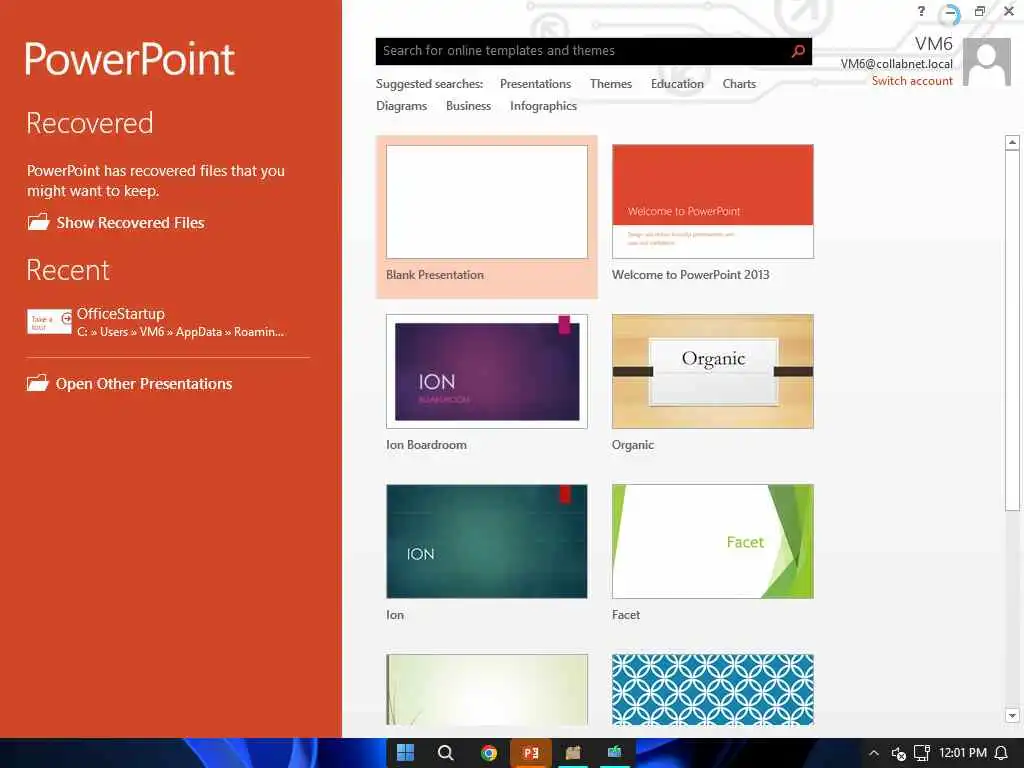This screenshot has width=1024, height=768.
Task: Restore down the PowerPoint window
Action: pos(980,11)
